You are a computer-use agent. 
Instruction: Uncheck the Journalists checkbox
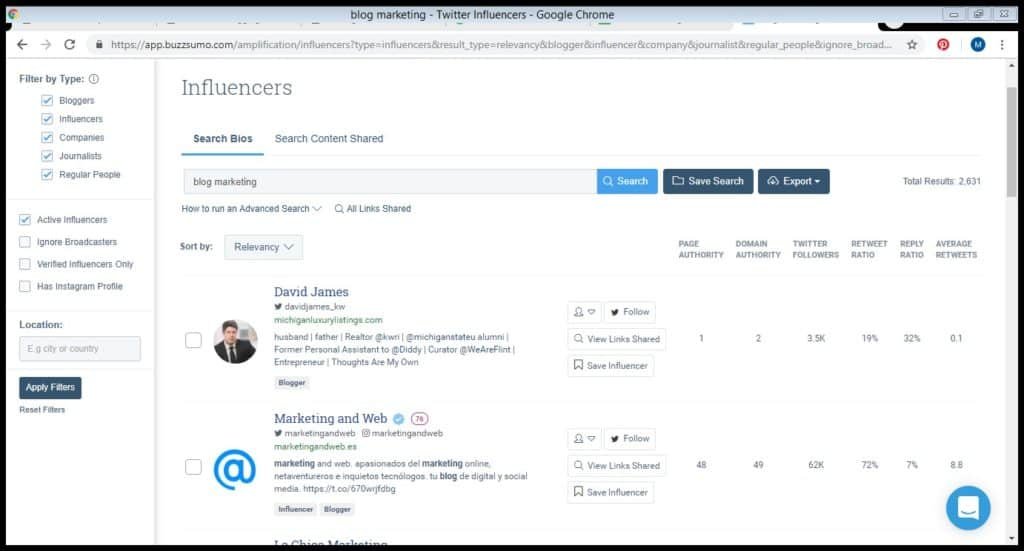pos(47,156)
